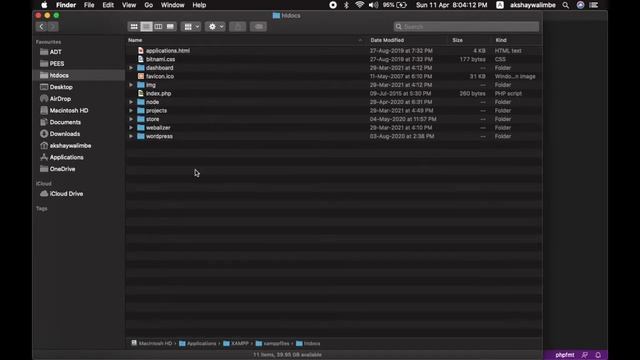Image resolution: width=640 pixels, height=360 pixels.
Task: Open the View menu
Action: click(x=129, y=5)
